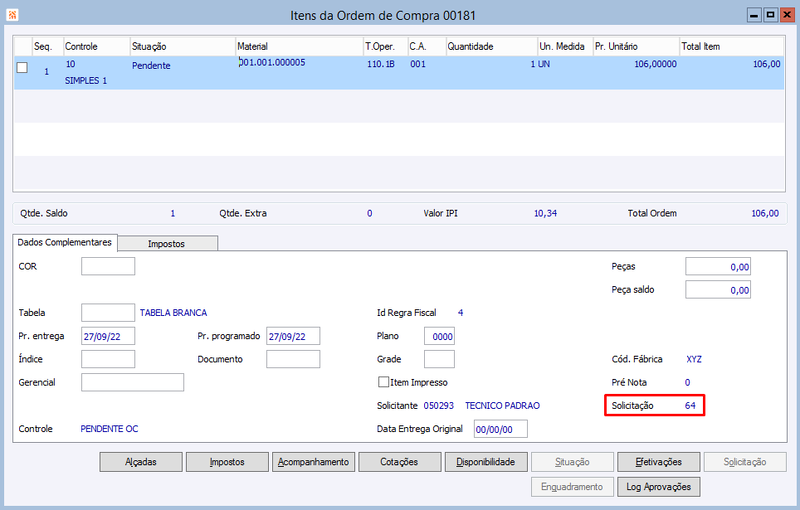Viewport: 800px width, 510px height.
Task: Click the Impostos button at bottom
Action: click(227, 462)
